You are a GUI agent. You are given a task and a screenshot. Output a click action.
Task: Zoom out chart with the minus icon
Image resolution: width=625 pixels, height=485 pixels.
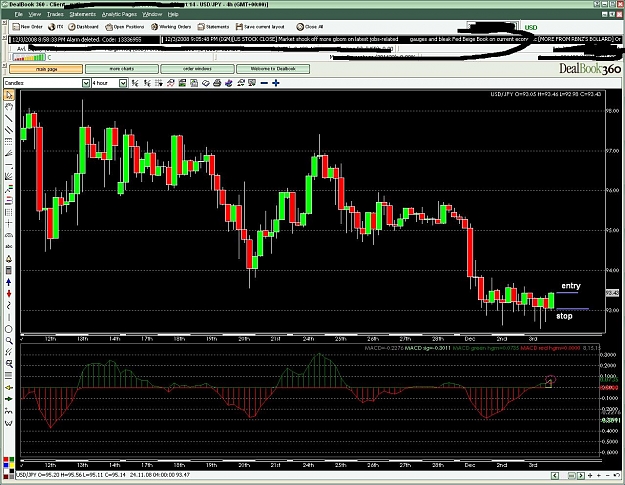point(264,83)
